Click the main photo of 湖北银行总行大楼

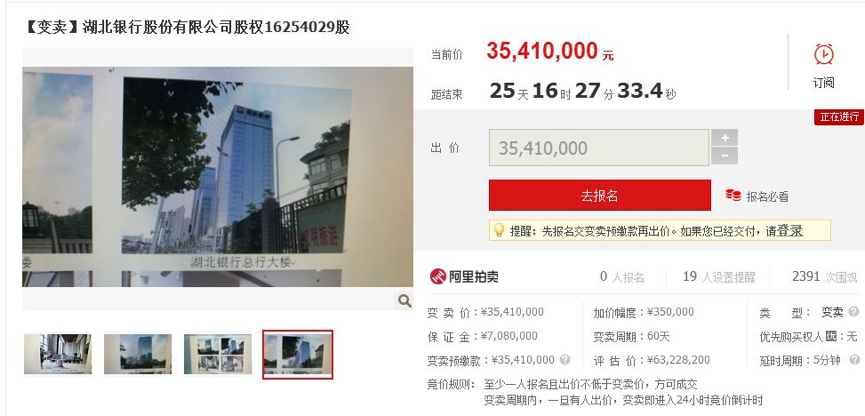[x=218, y=177]
